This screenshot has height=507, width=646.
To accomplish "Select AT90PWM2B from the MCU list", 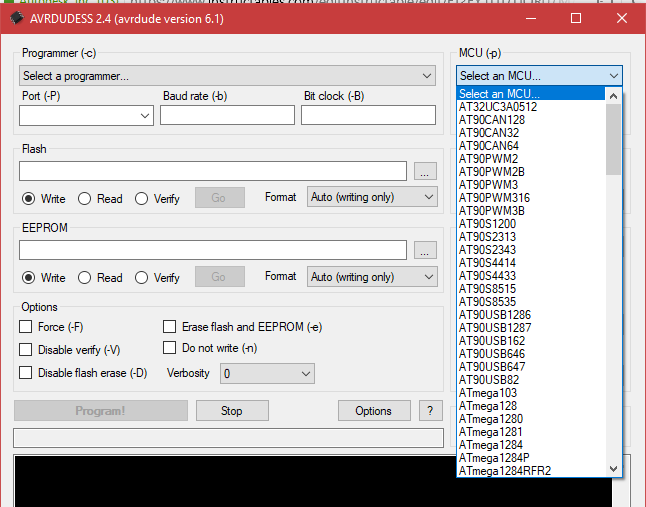I will coord(531,172).
